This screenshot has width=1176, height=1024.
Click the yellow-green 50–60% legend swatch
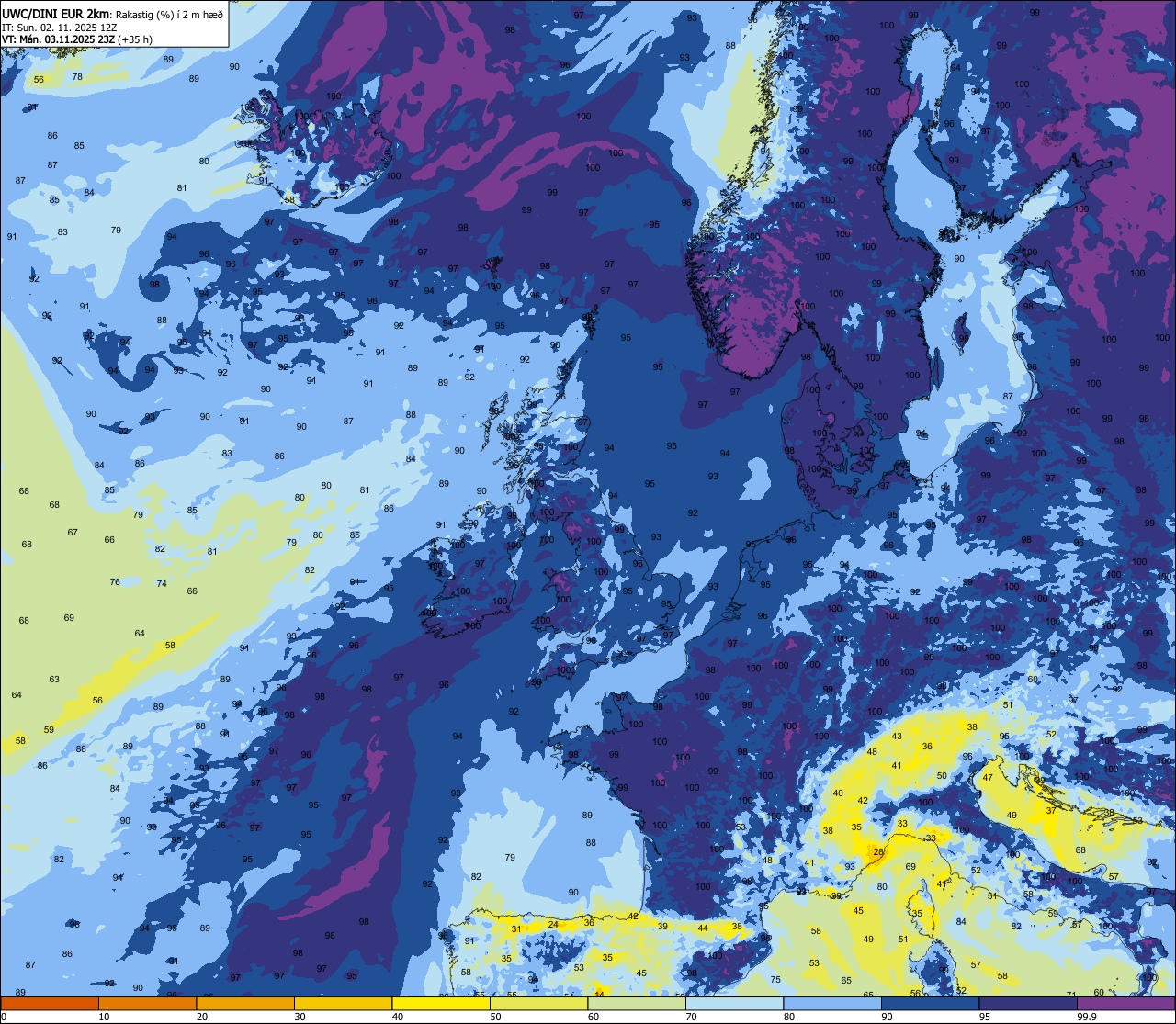538,1004
